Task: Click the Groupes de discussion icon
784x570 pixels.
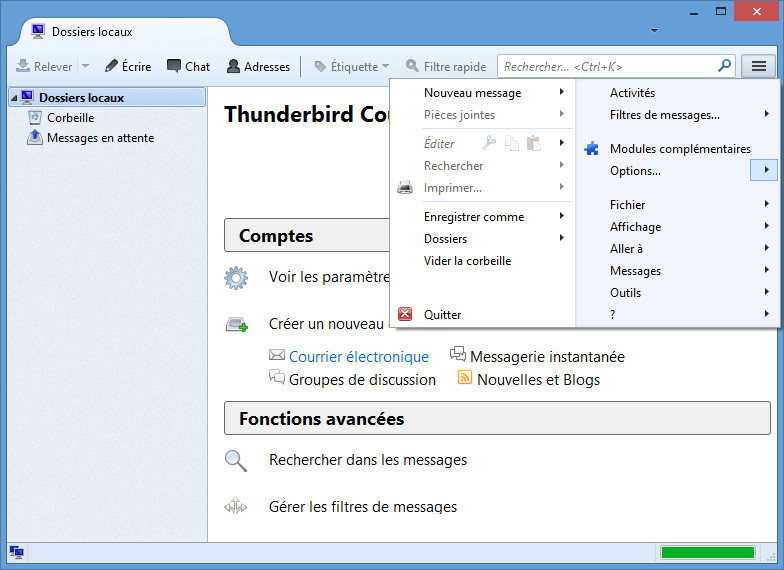Action: tap(276, 376)
